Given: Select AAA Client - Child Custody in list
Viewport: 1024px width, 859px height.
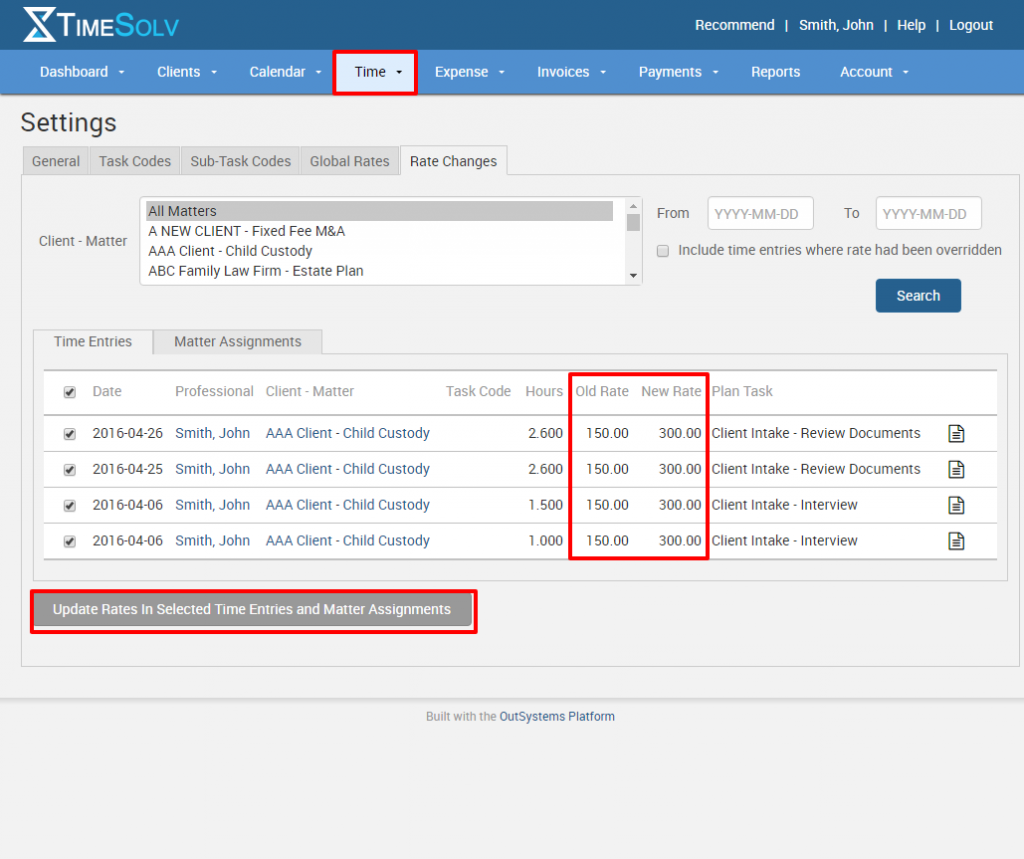Looking at the screenshot, I should (230, 251).
